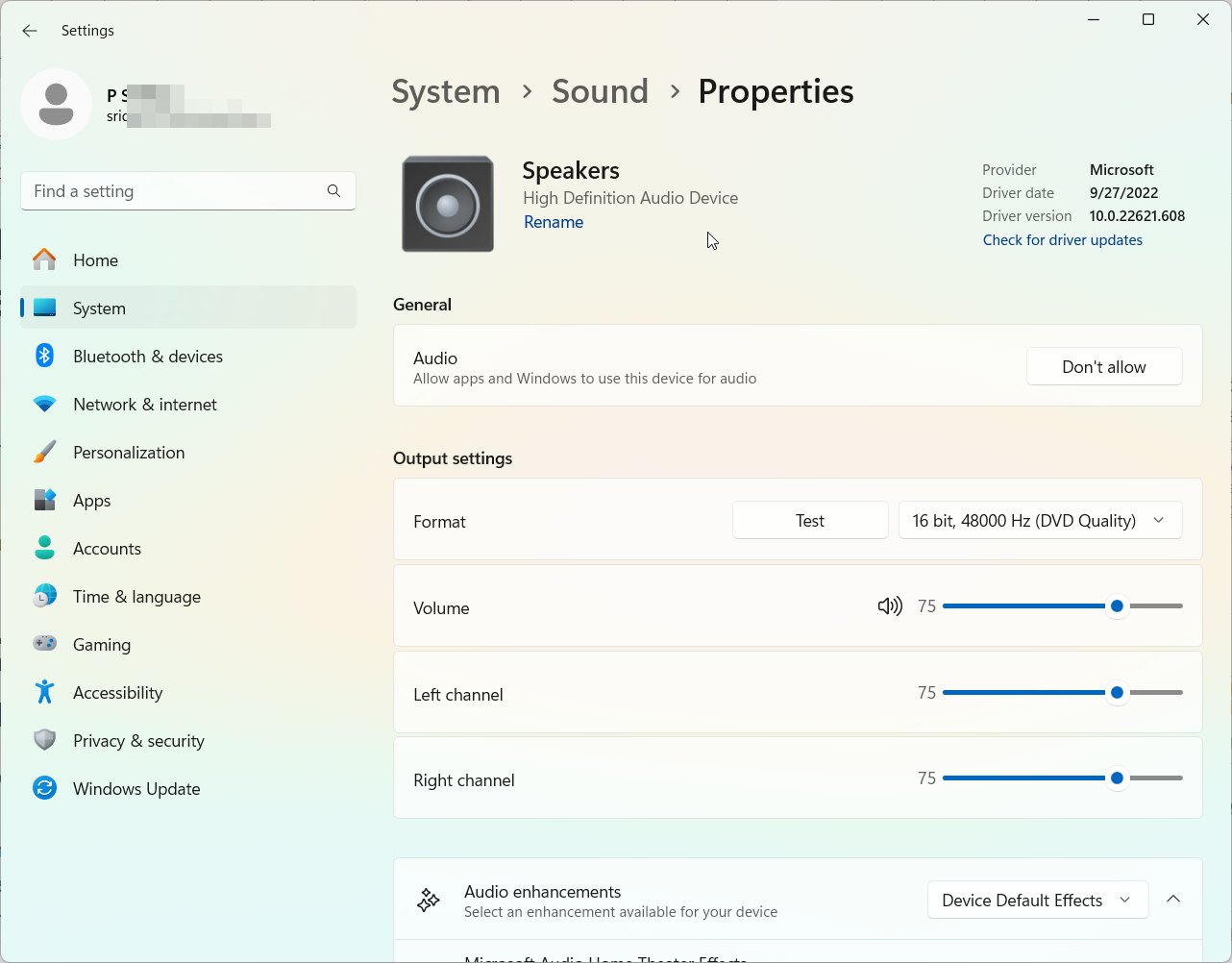Click the Volume slider thumb
Screen dimensions: 1232x963
tap(1117, 606)
